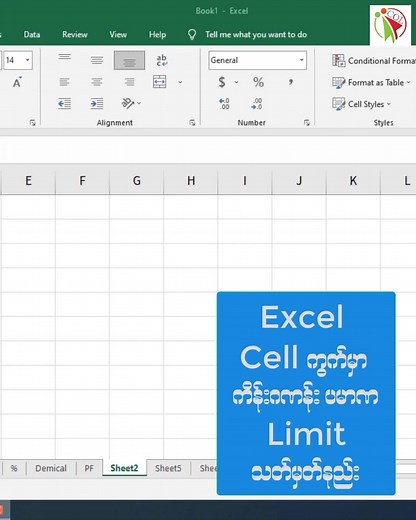Click the Middle Align icon
Screen dimensions: 416x520
click(97, 60)
